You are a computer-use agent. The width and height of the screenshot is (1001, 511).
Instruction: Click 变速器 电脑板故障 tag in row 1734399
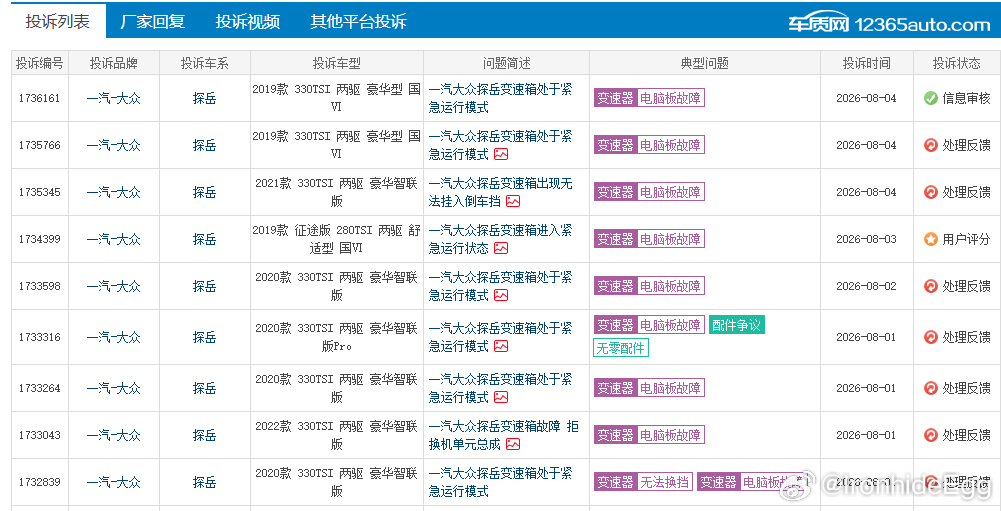pyautogui.click(x=649, y=239)
